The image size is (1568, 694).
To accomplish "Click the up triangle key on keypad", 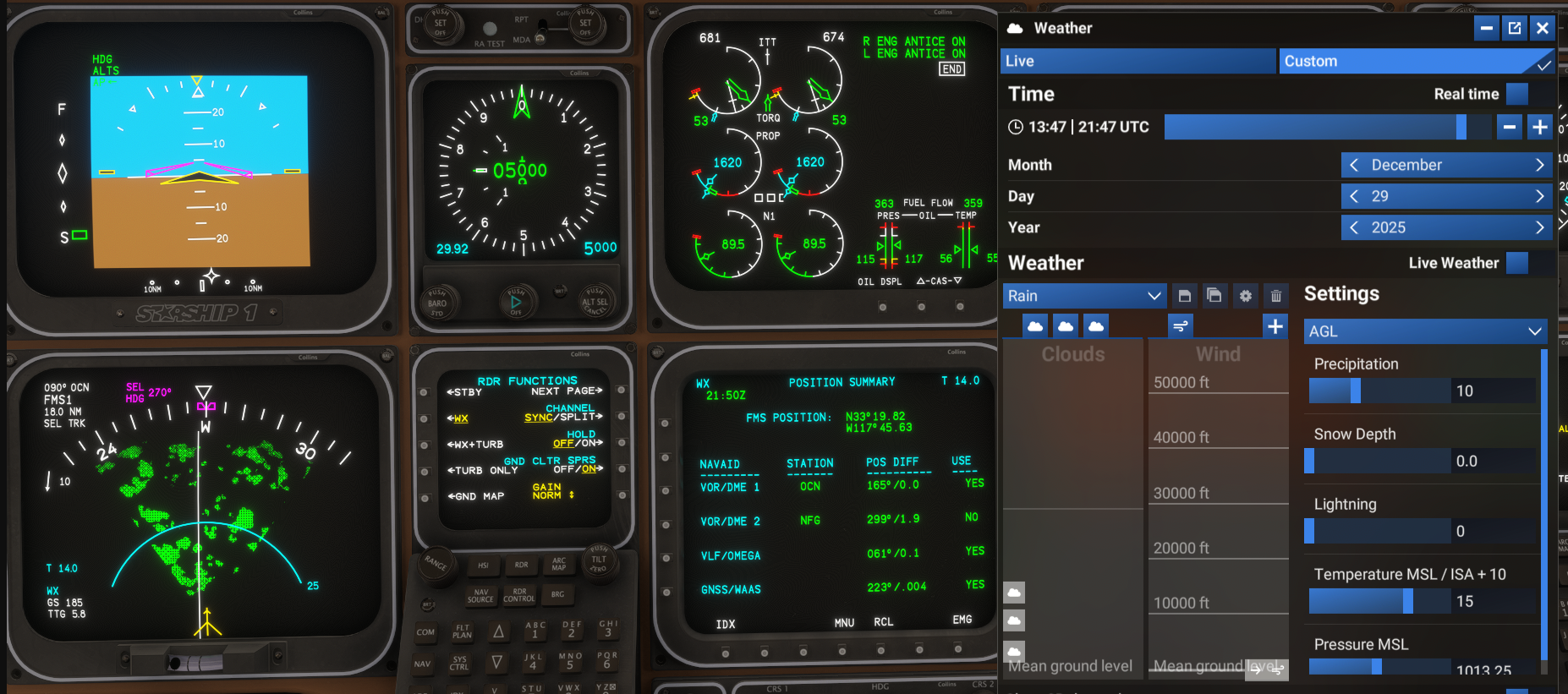I will 498,631.
